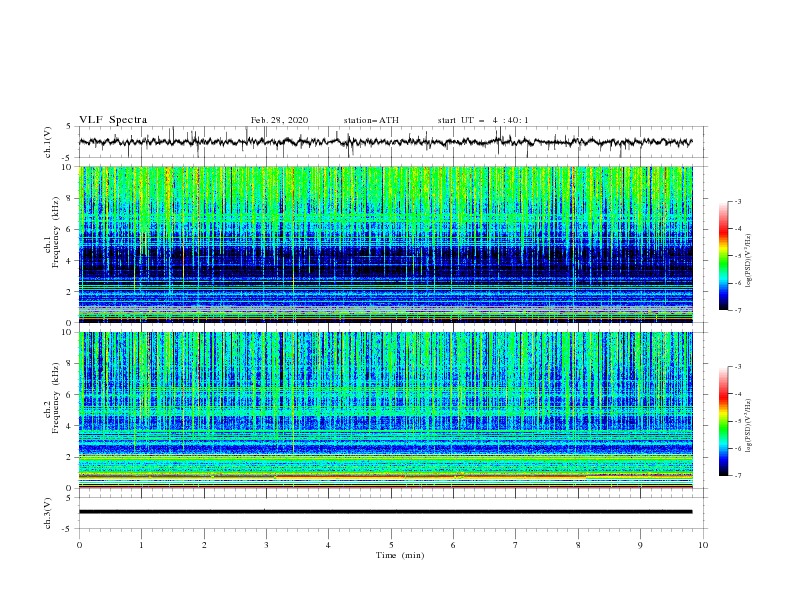Image resolution: width=792 pixels, height=612 pixels.
Task: Click the "-3" tick on ch.2 colorbar
Action: coord(737,367)
